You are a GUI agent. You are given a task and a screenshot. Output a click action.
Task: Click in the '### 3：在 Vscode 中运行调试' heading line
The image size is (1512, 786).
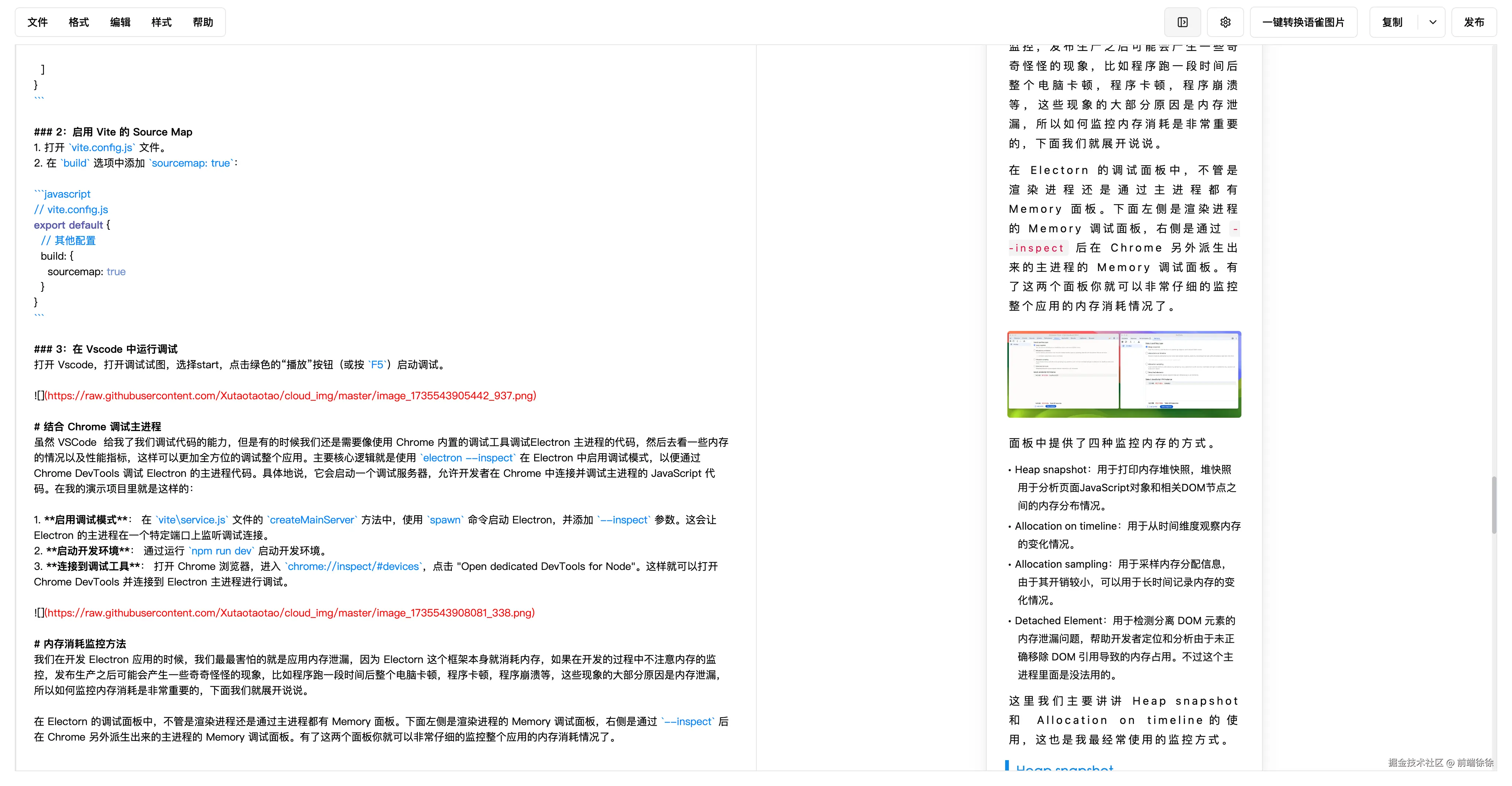click(x=106, y=349)
